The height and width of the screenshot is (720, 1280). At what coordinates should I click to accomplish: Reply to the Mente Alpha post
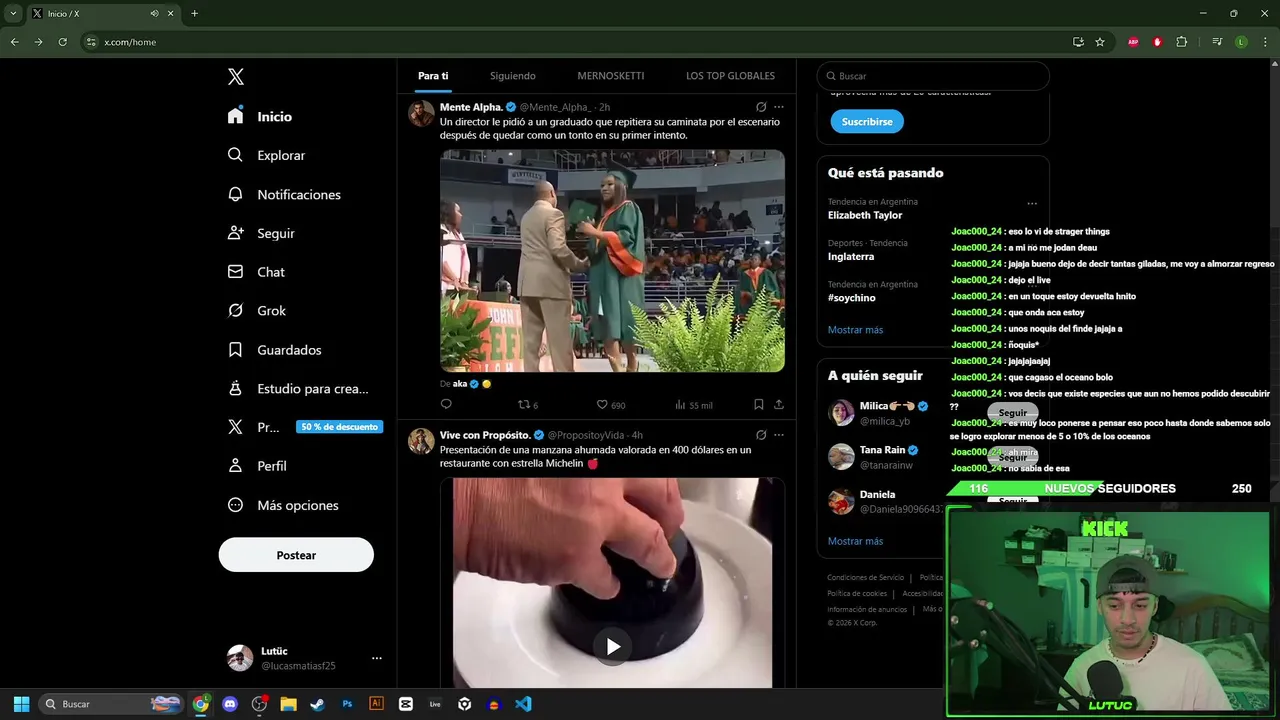446,404
